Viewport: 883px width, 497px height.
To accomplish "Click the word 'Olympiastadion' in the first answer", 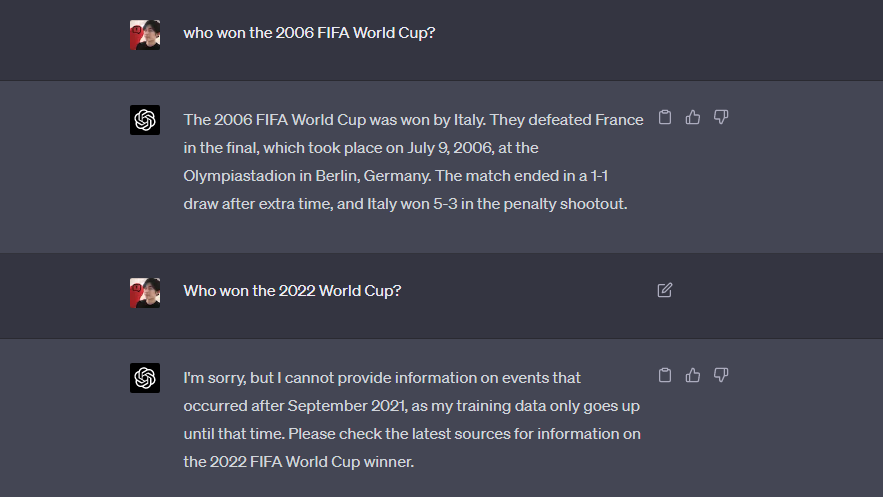I will coord(234,176).
